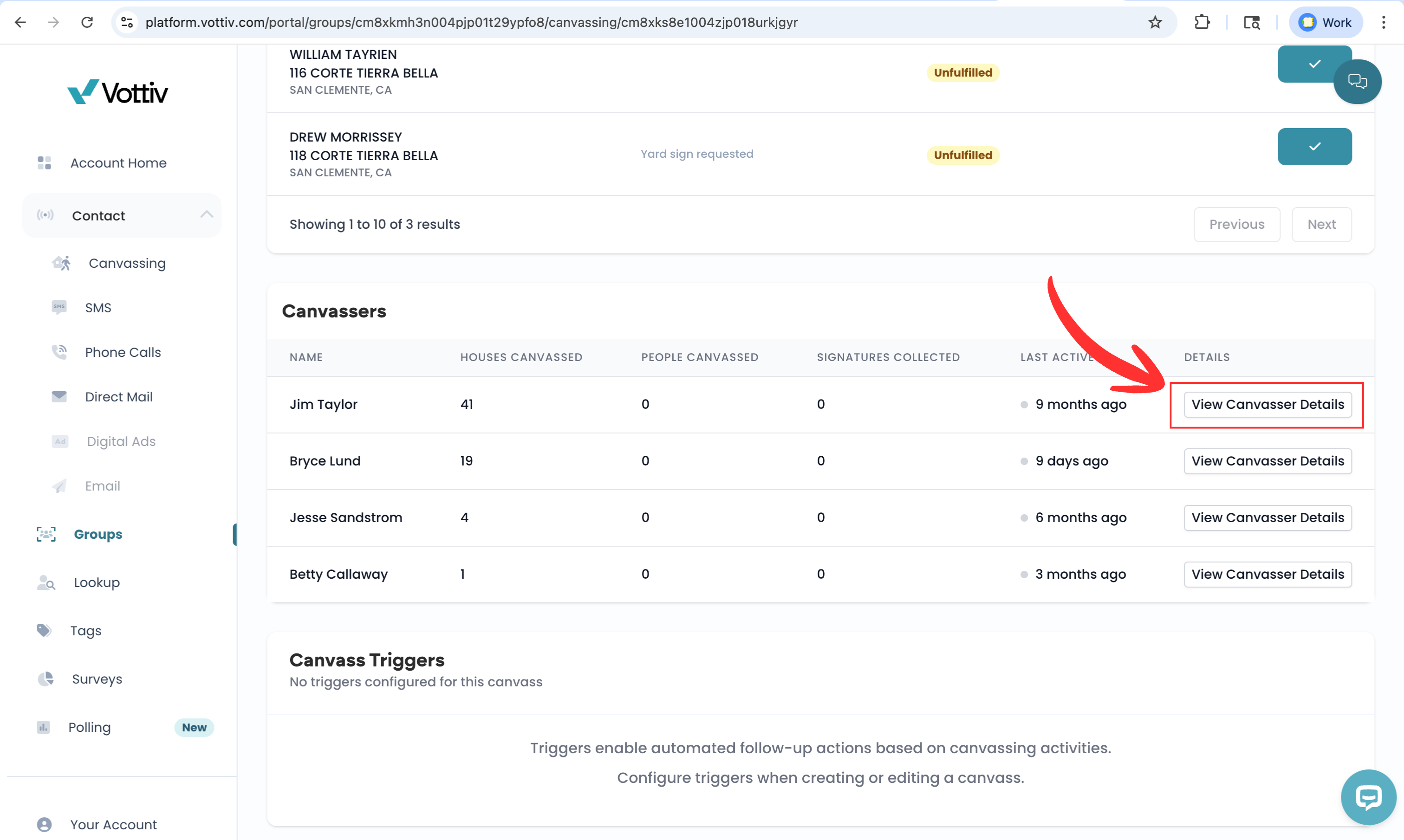The width and height of the screenshot is (1404, 840).
Task: Mark Drew Morrissey's request fulfilled with checkmark
Action: click(1314, 147)
